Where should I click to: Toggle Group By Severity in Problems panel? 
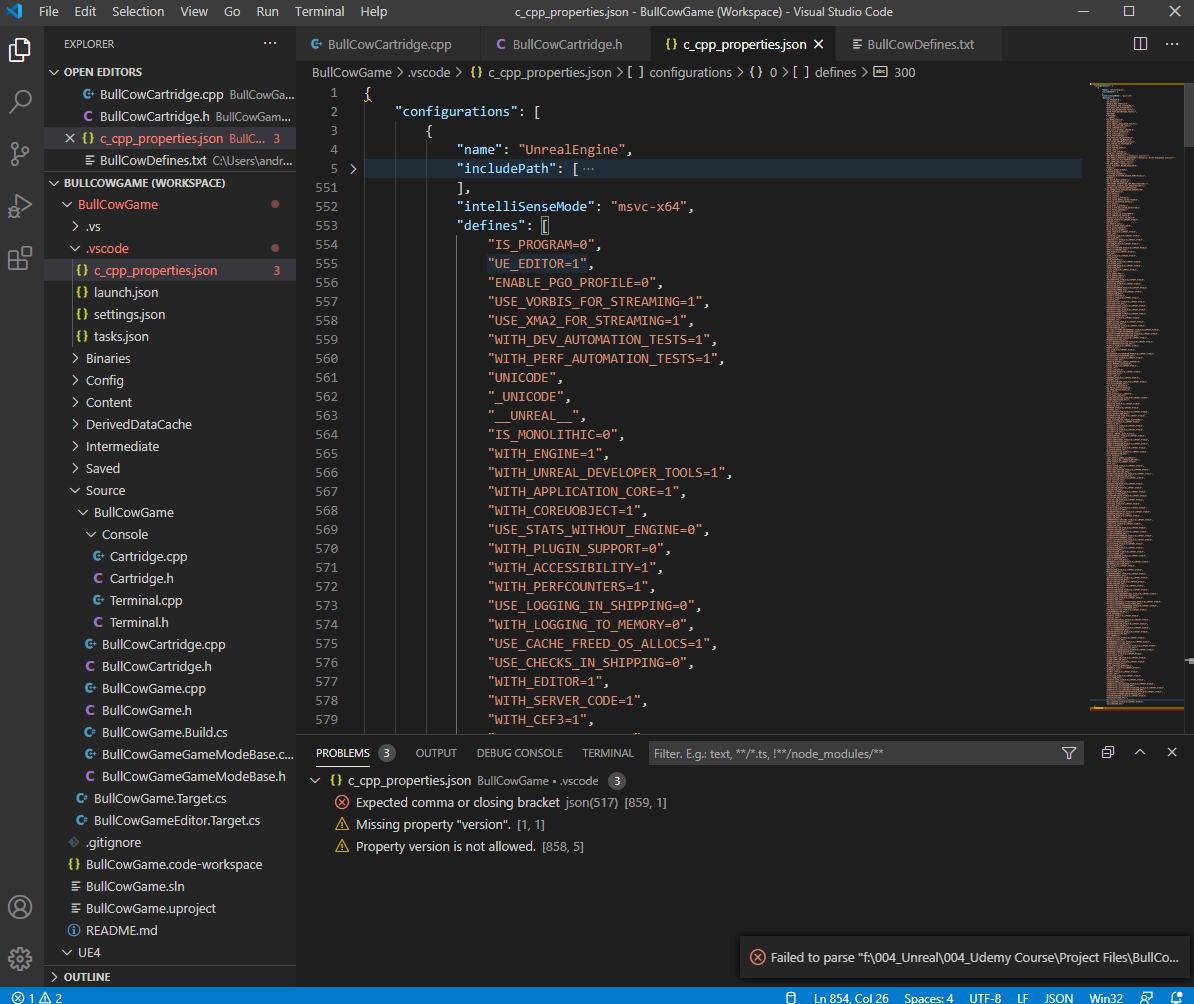[x=1107, y=753]
